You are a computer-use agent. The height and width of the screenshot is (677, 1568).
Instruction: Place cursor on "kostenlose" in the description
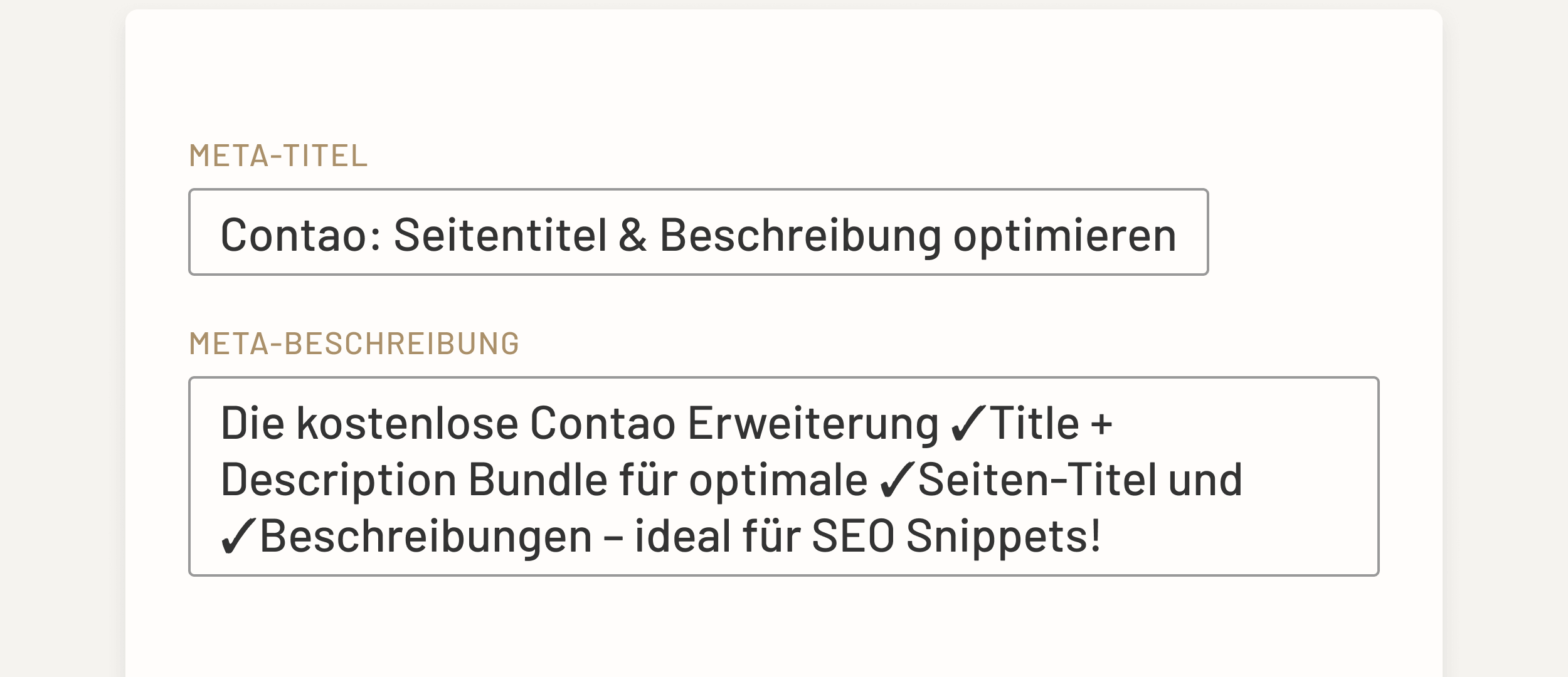point(407,424)
